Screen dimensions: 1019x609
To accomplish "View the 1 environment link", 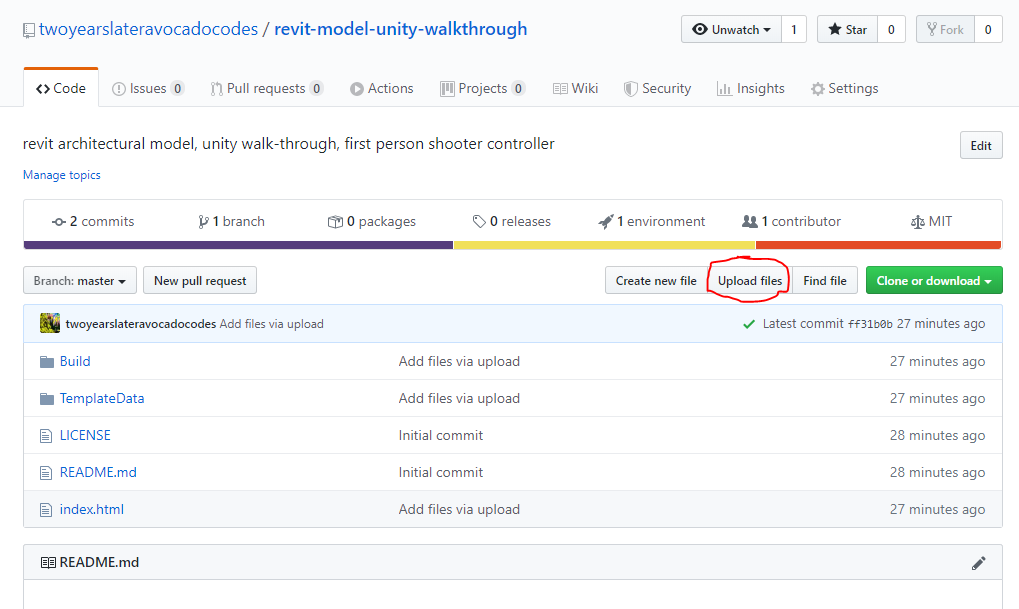I will pos(651,222).
